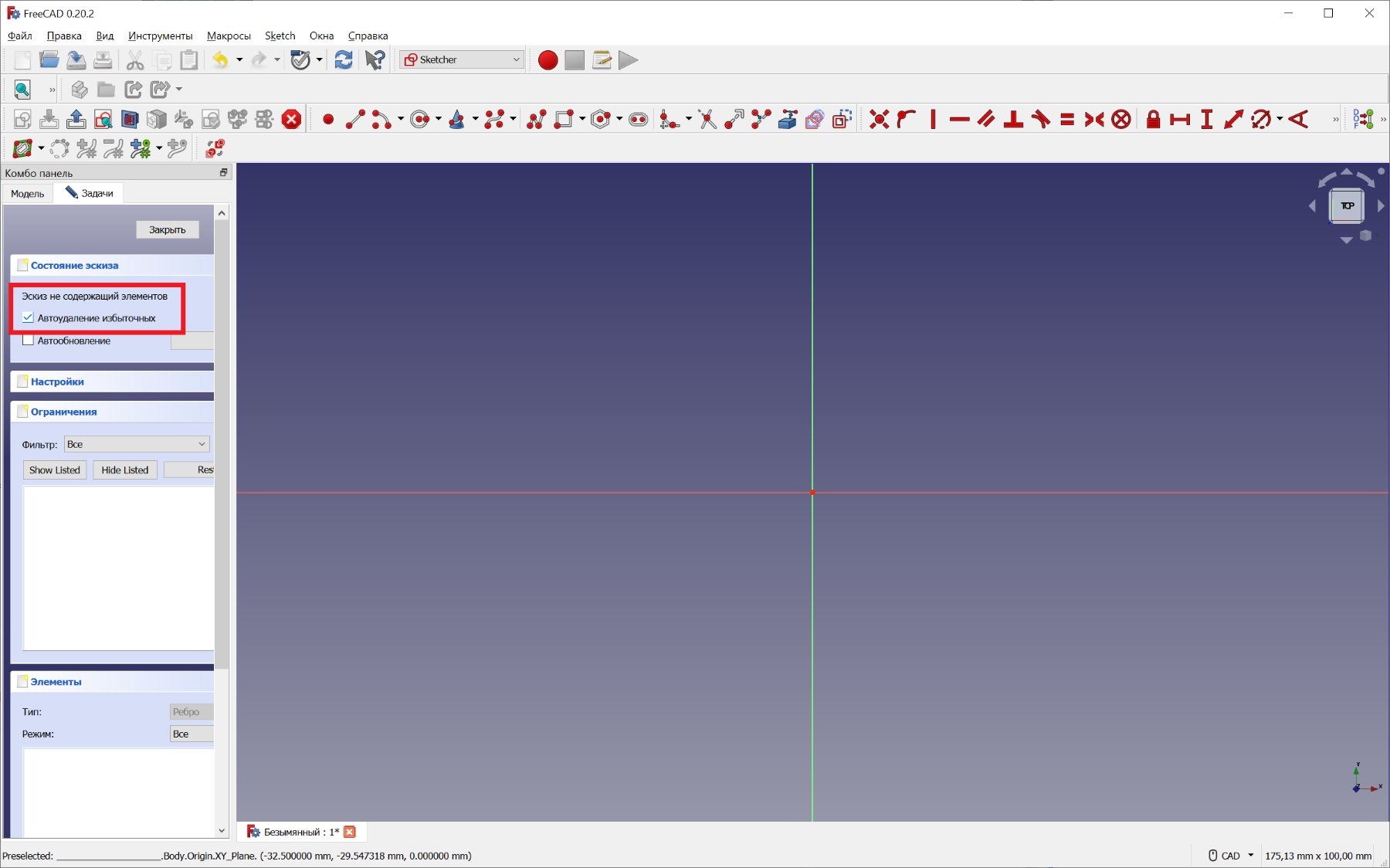Switch to the Модель tab
Viewport: 1390px width, 868px height.
(28, 193)
